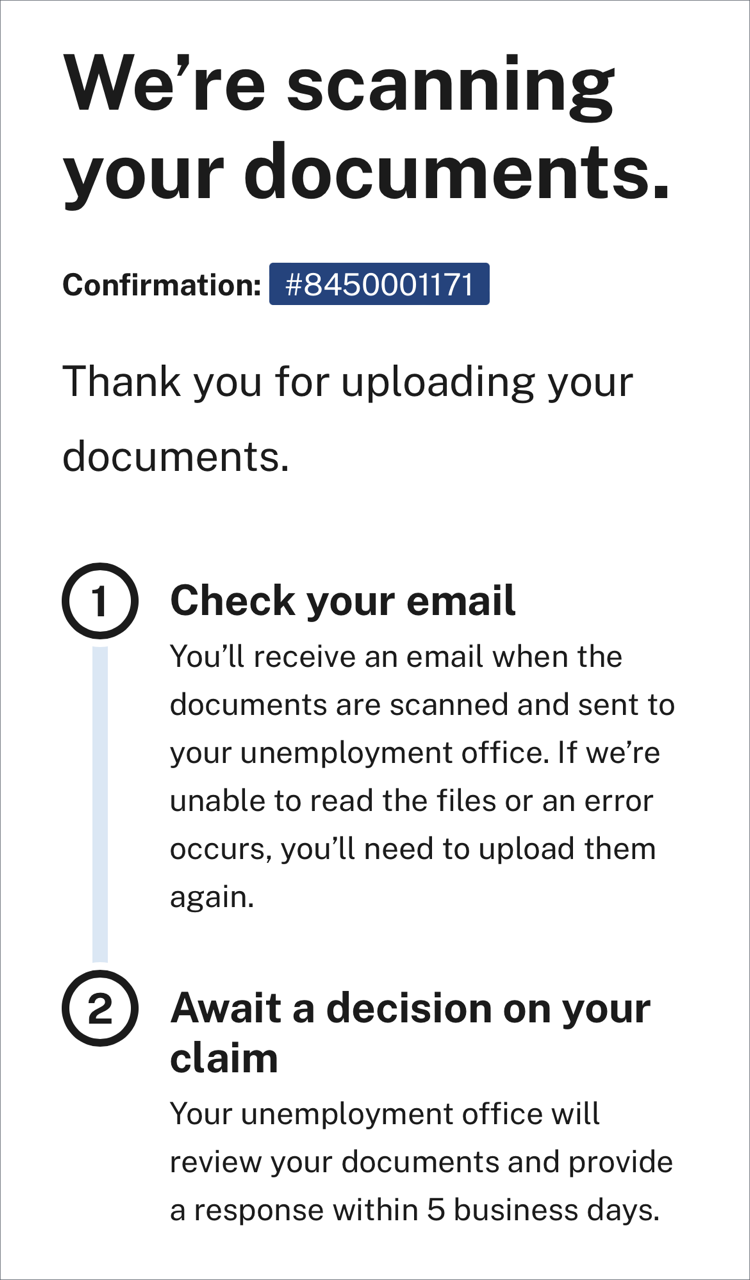
Task: Click the step 1 circle icon
Action: [99, 602]
